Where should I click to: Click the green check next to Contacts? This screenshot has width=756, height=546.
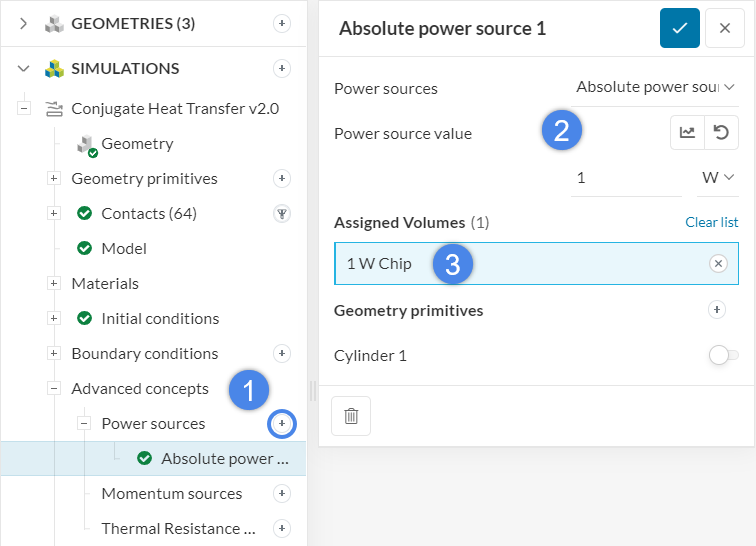[84, 213]
